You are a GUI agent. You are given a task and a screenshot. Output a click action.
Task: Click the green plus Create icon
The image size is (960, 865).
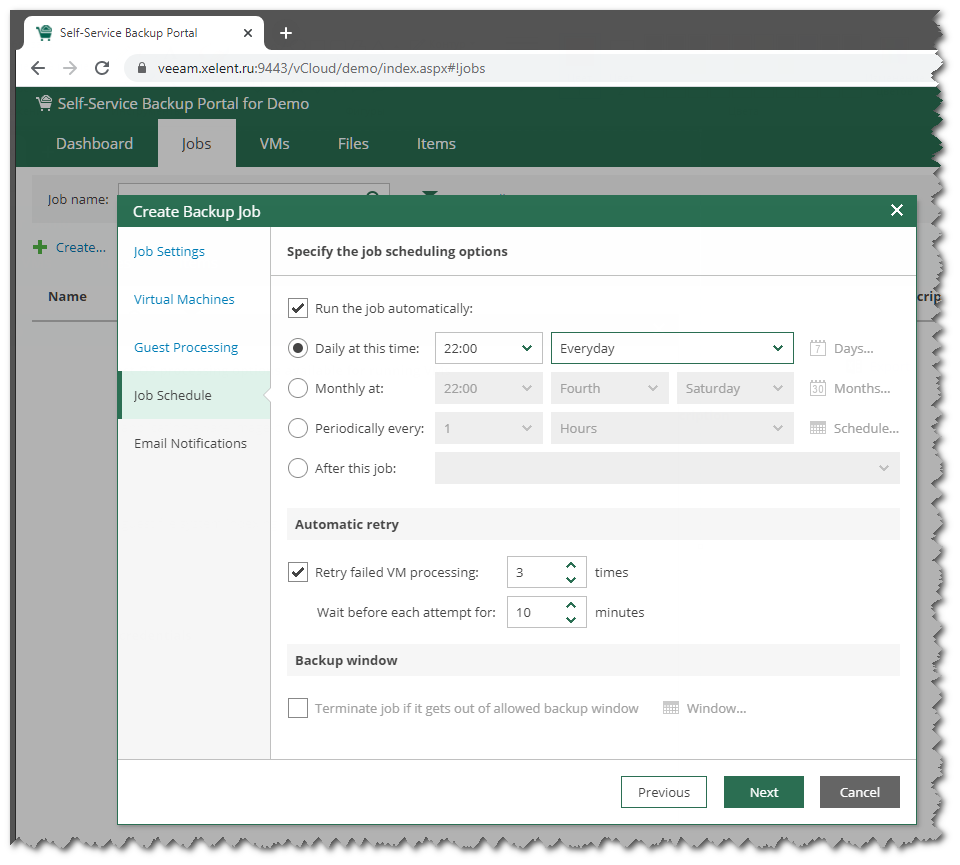click(x=40, y=247)
